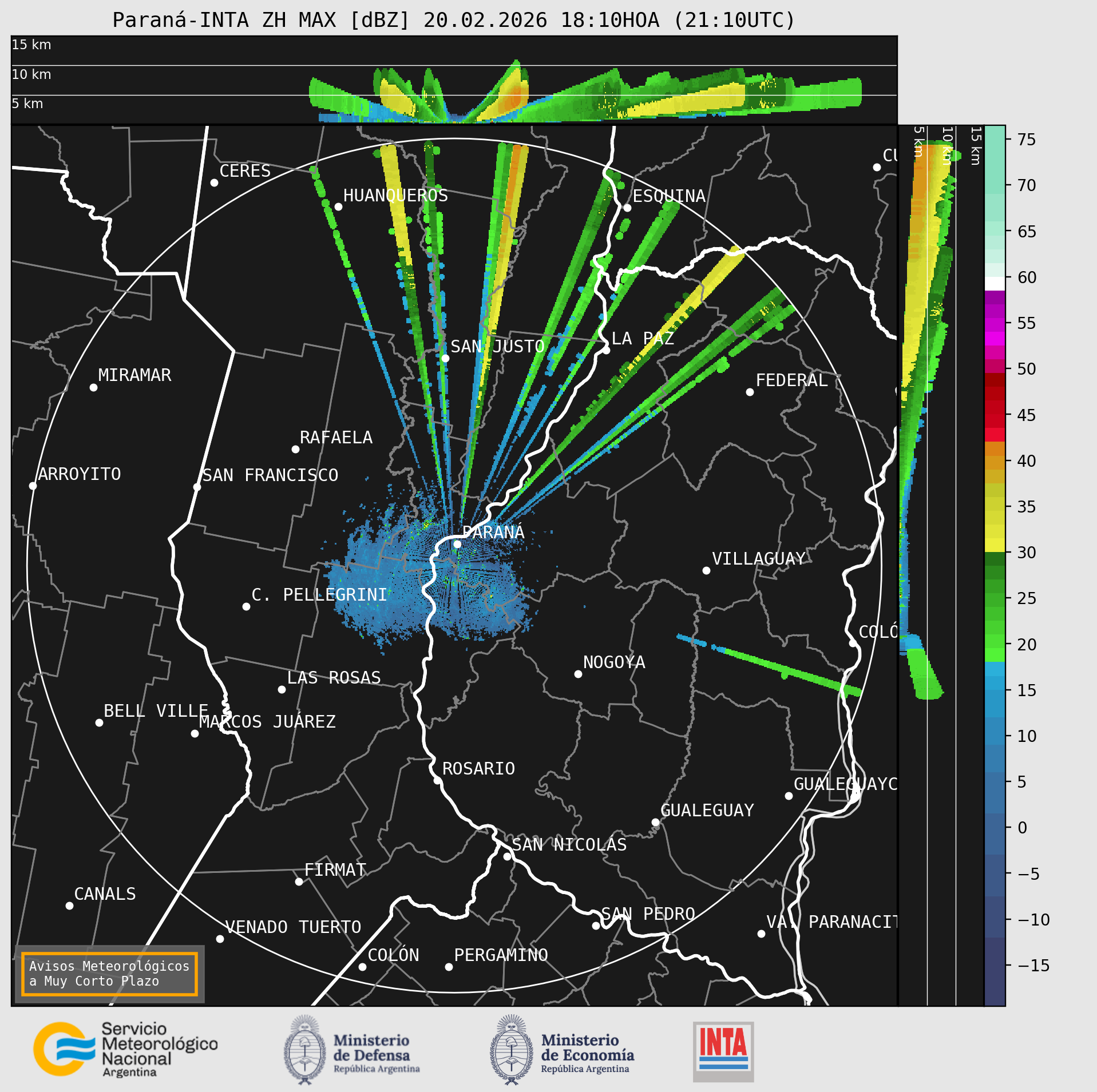
Task: Click the −15 value on the dBZ scale
Action: click(x=1033, y=966)
